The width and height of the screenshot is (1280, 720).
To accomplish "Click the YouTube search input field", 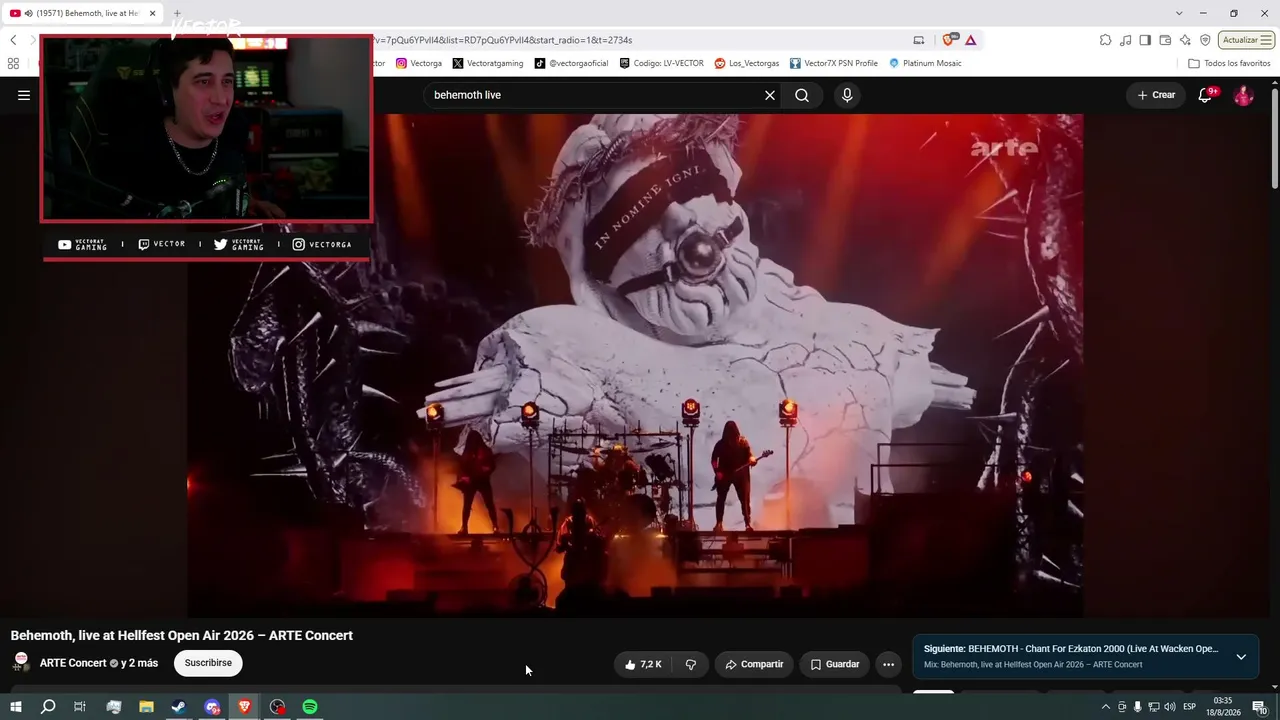I will (595, 95).
